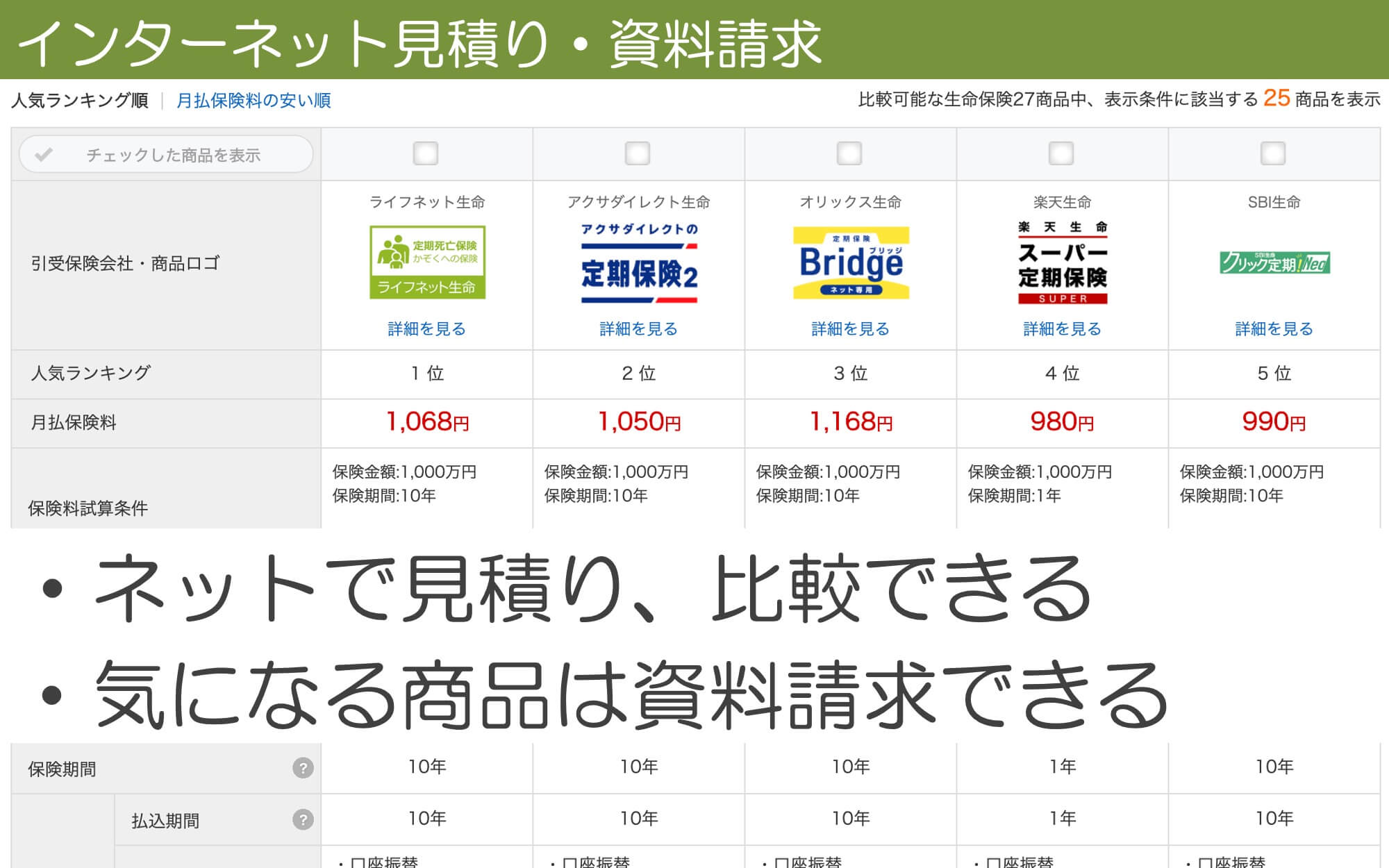Check the 楽天生命 comparison checkbox
The width and height of the screenshot is (1389, 868).
pos(1061,154)
